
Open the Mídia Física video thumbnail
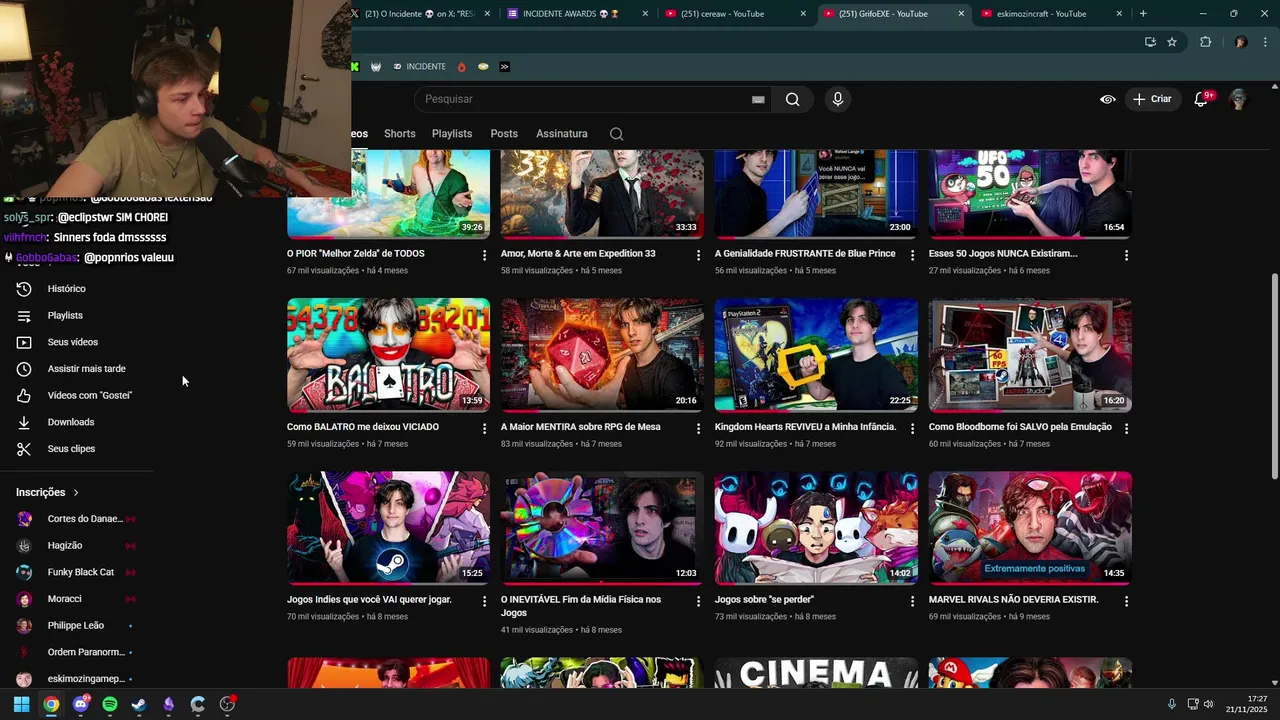tap(602, 528)
